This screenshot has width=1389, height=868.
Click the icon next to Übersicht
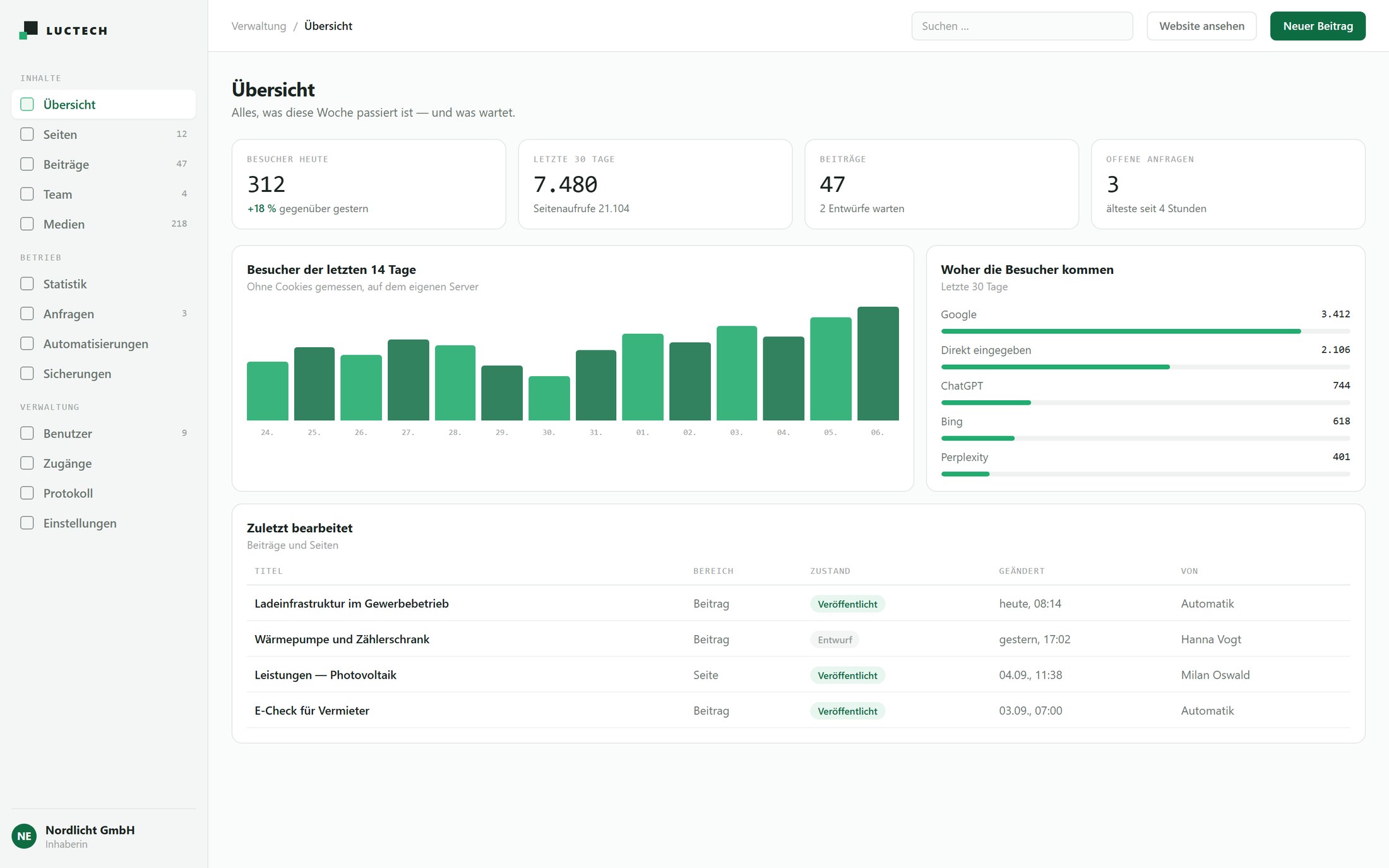(x=27, y=104)
